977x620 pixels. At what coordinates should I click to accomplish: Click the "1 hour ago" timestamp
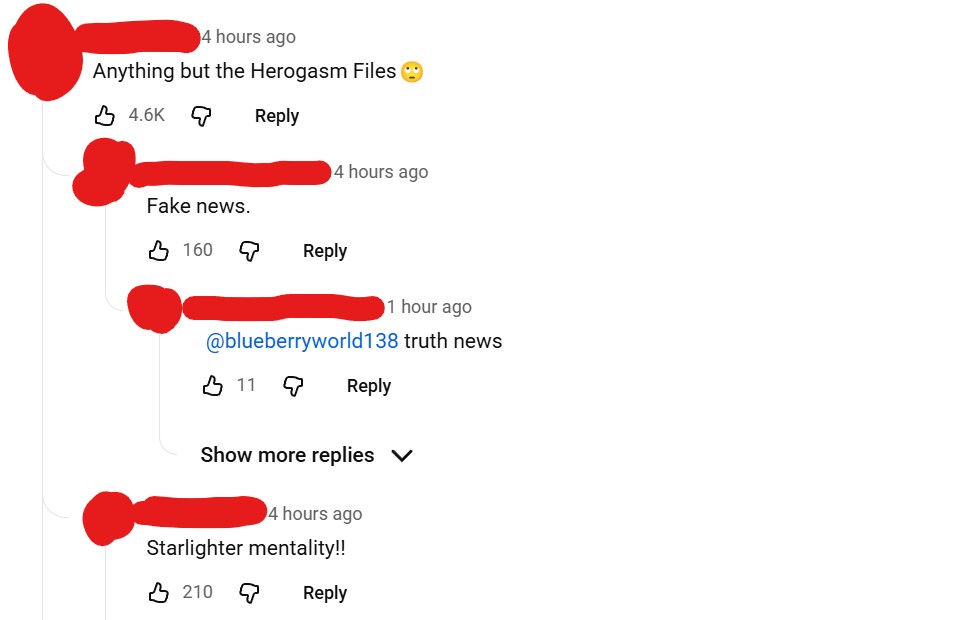(429, 307)
